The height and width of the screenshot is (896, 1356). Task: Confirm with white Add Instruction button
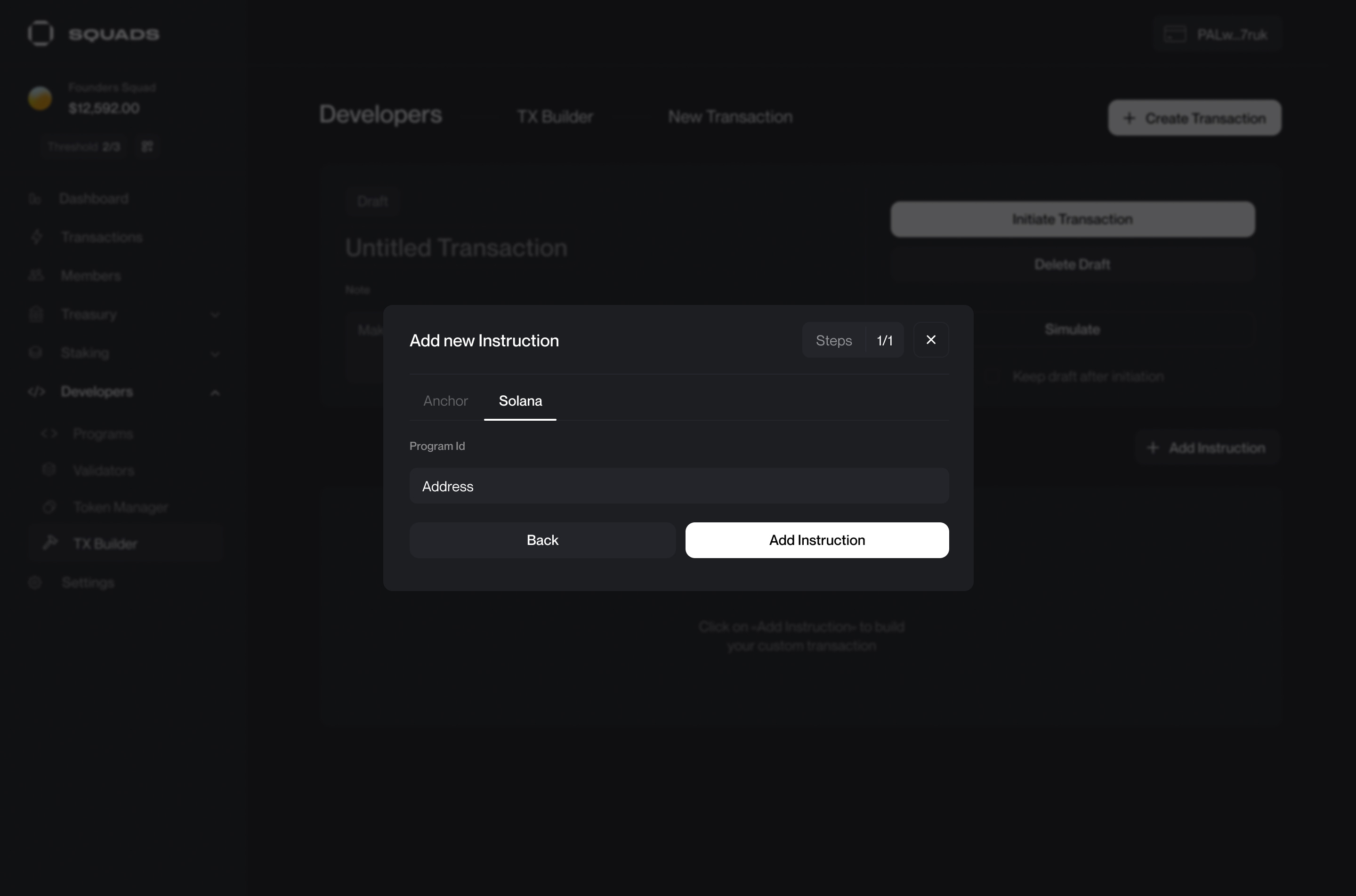click(x=817, y=540)
